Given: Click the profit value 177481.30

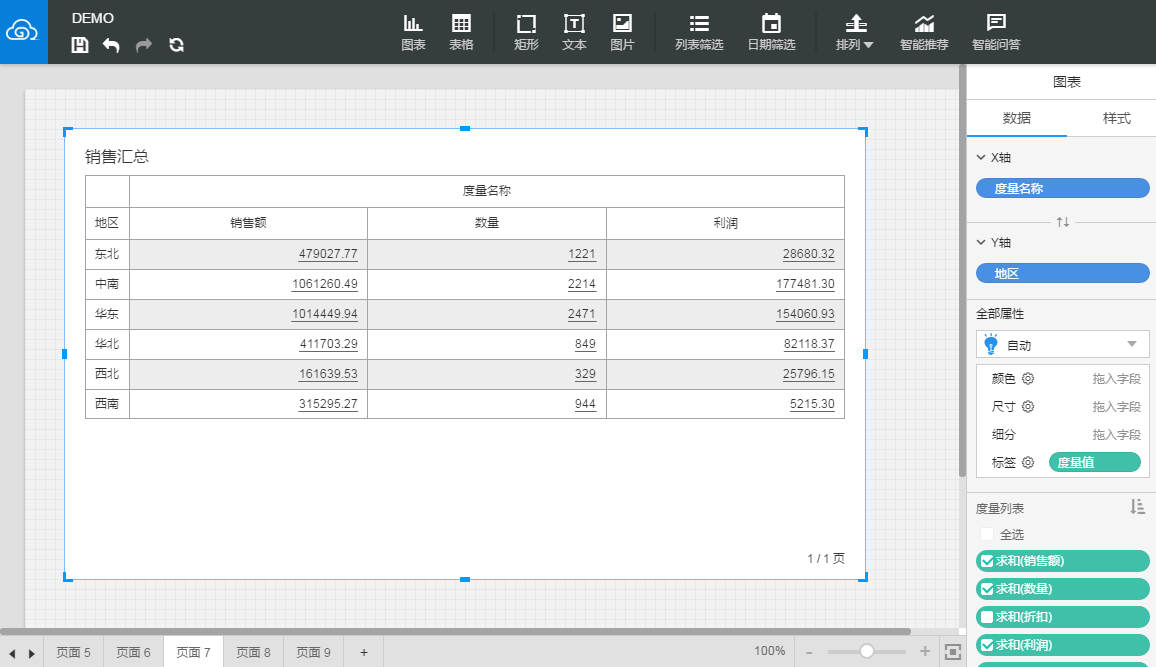Looking at the screenshot, I should pos(805,284).
